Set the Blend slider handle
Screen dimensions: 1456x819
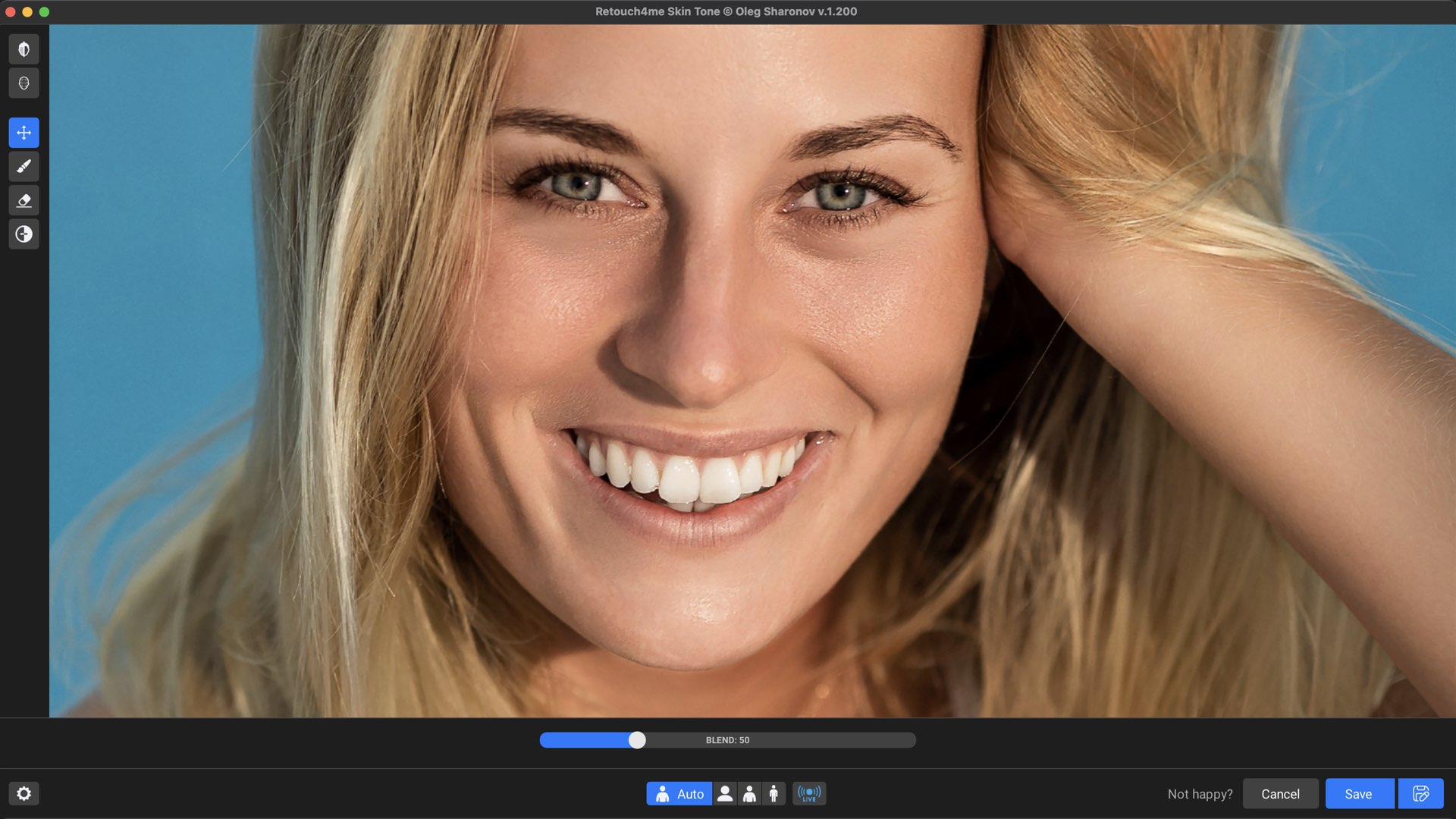(x=638, y=740)
